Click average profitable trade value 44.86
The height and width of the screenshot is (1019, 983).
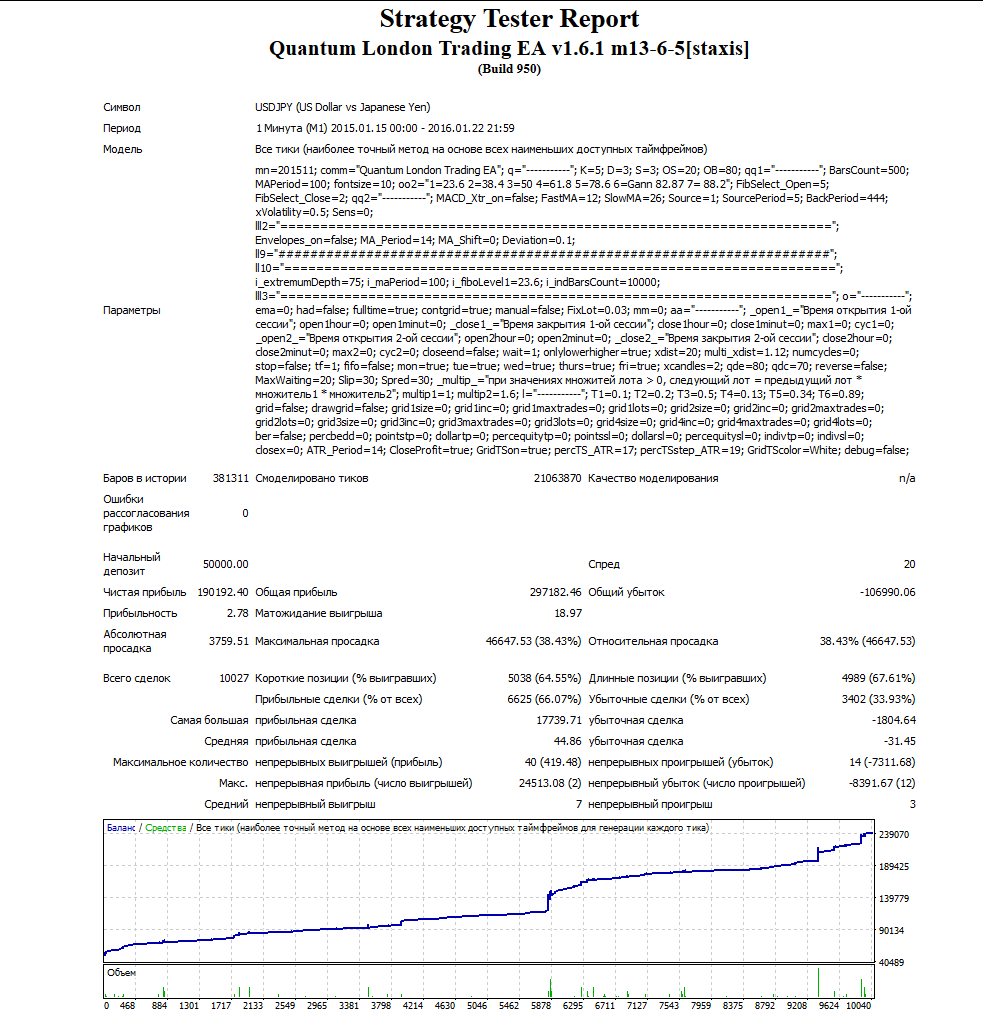pos(568,742)
